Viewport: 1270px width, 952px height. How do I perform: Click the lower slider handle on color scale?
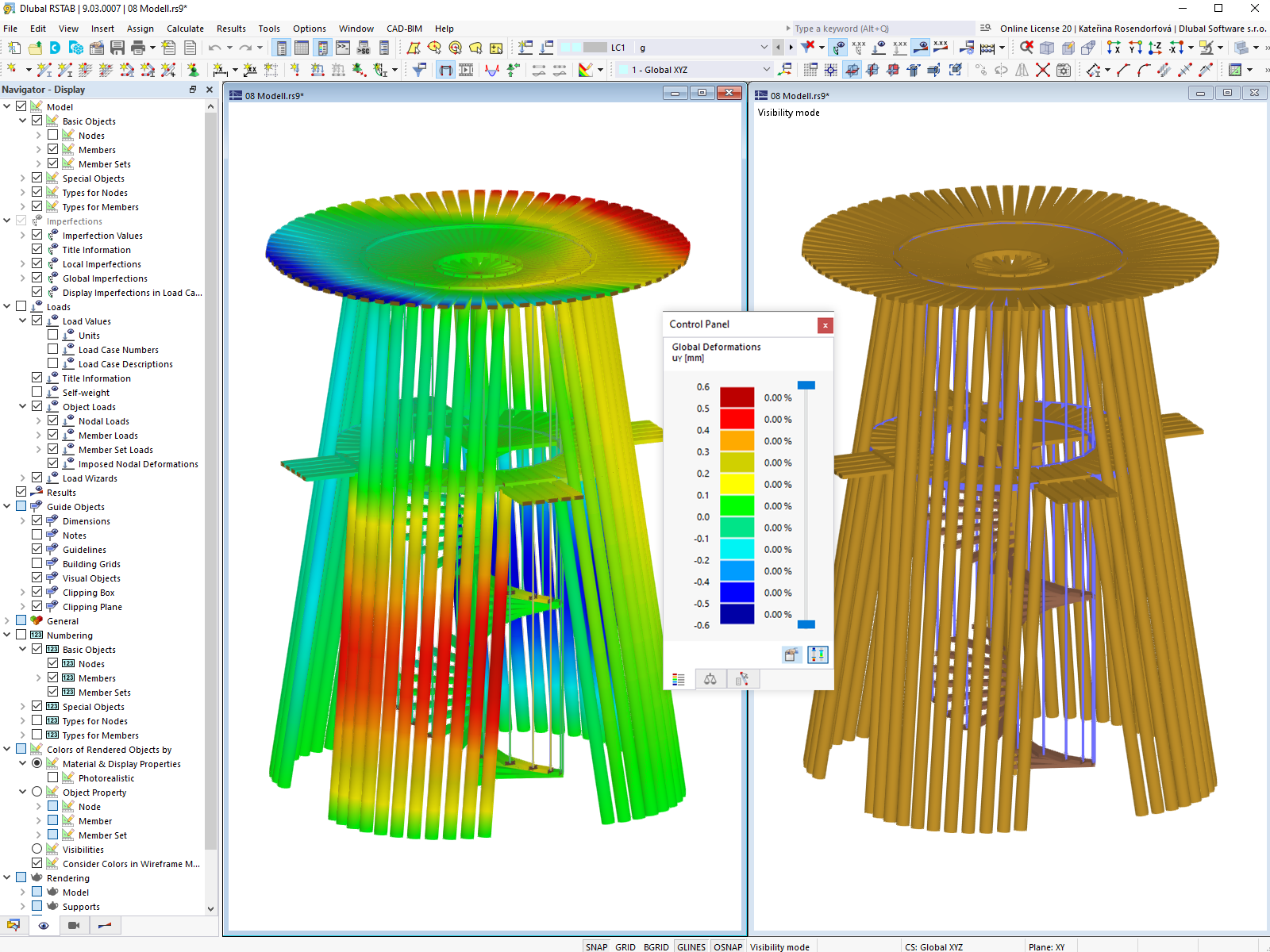[x=806, y=624]
